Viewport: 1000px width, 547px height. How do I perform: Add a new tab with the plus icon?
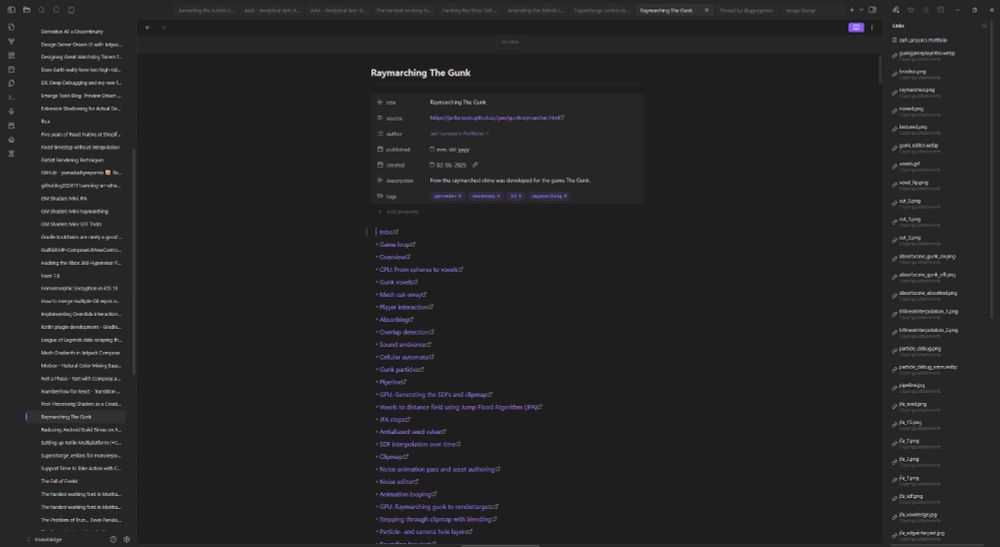click(851, 10)
